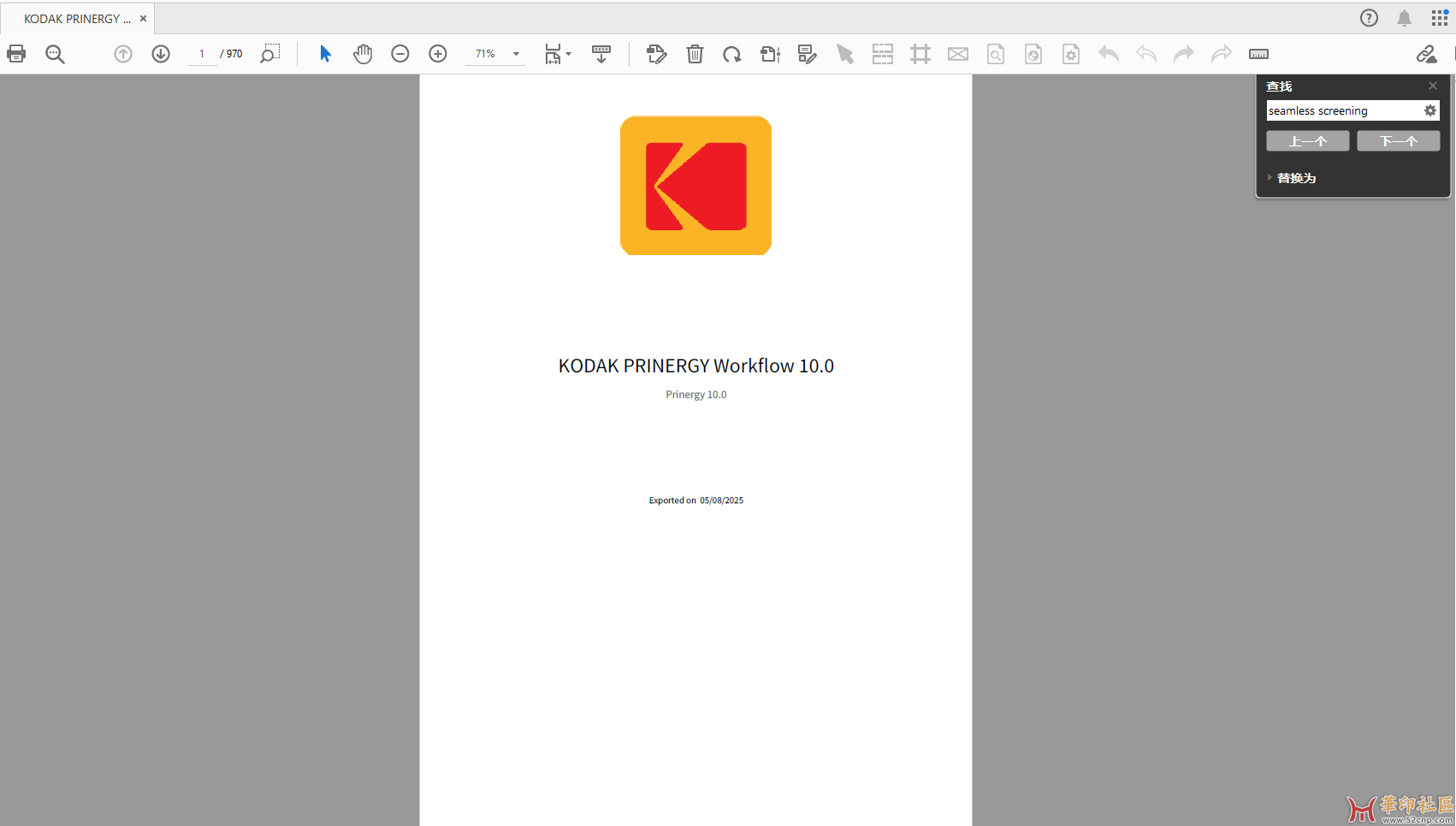Screen dimensions: 1456x826
Task: Click the page number field showing 1
Action: [x=202, y=54]
